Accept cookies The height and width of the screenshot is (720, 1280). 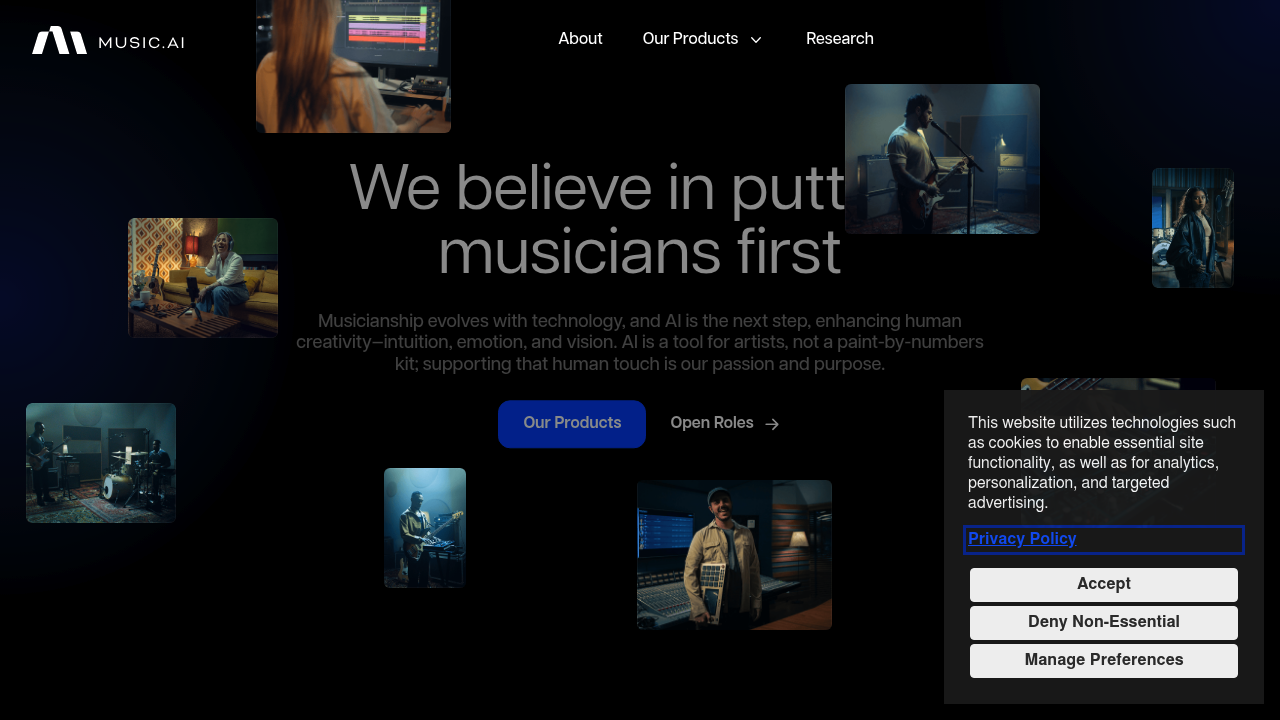pyautogui.click(x=1104, y=584)
